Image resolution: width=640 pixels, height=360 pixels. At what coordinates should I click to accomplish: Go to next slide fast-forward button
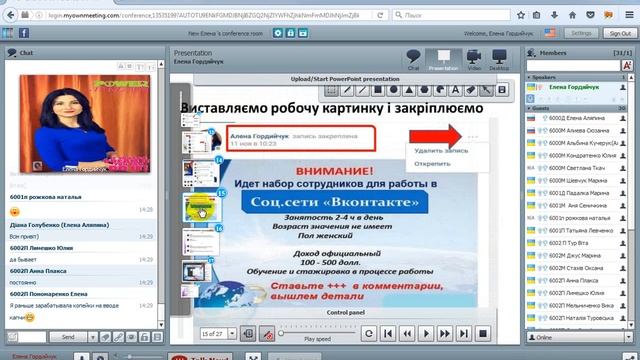444,334
